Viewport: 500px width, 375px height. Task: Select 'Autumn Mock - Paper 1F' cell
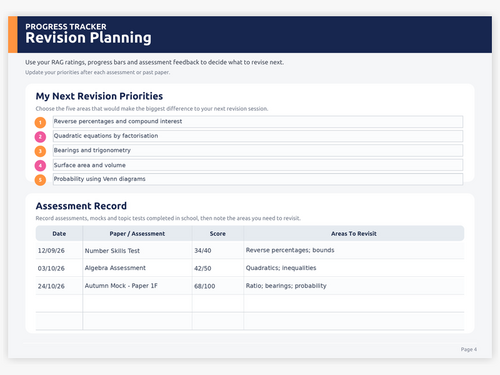(137, 286)
